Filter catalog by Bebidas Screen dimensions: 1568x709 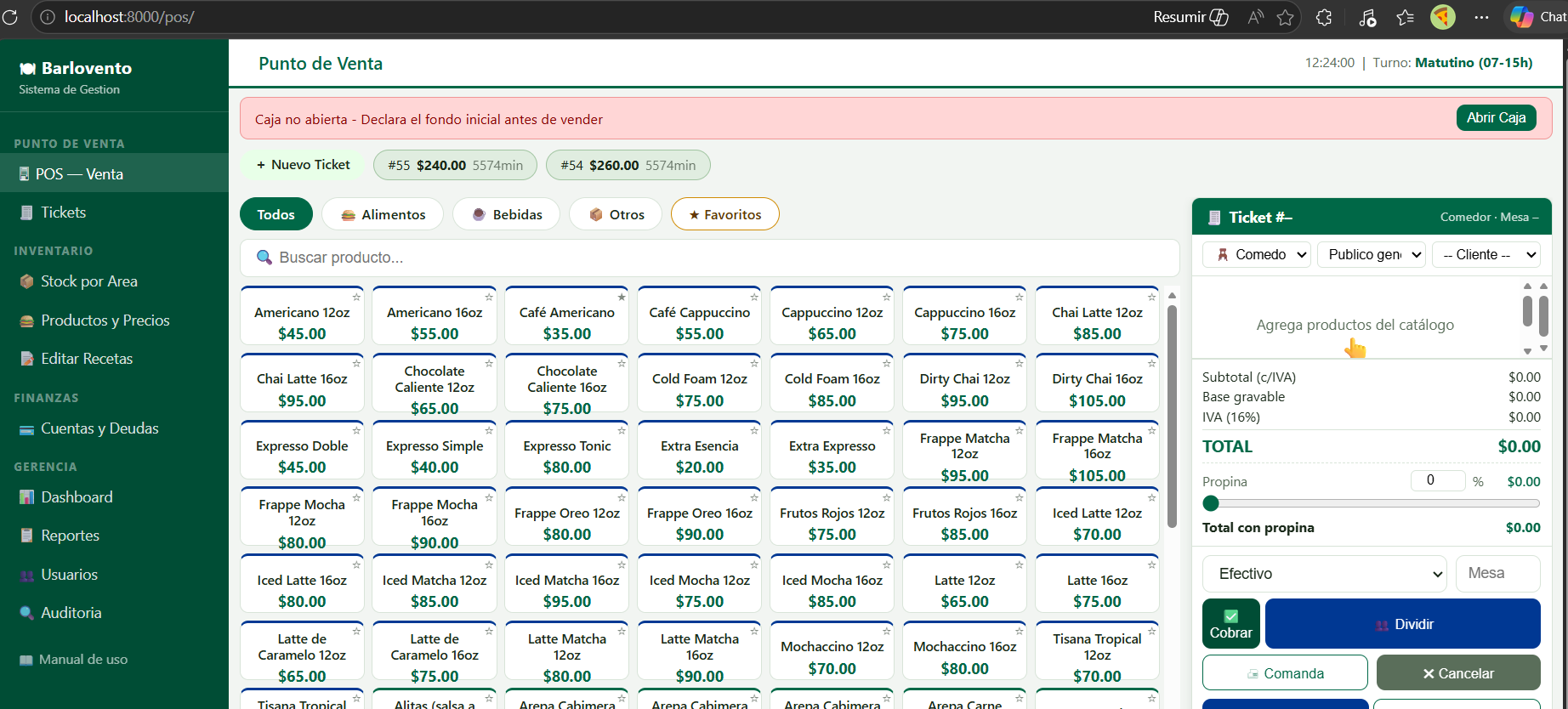[507, 214]
